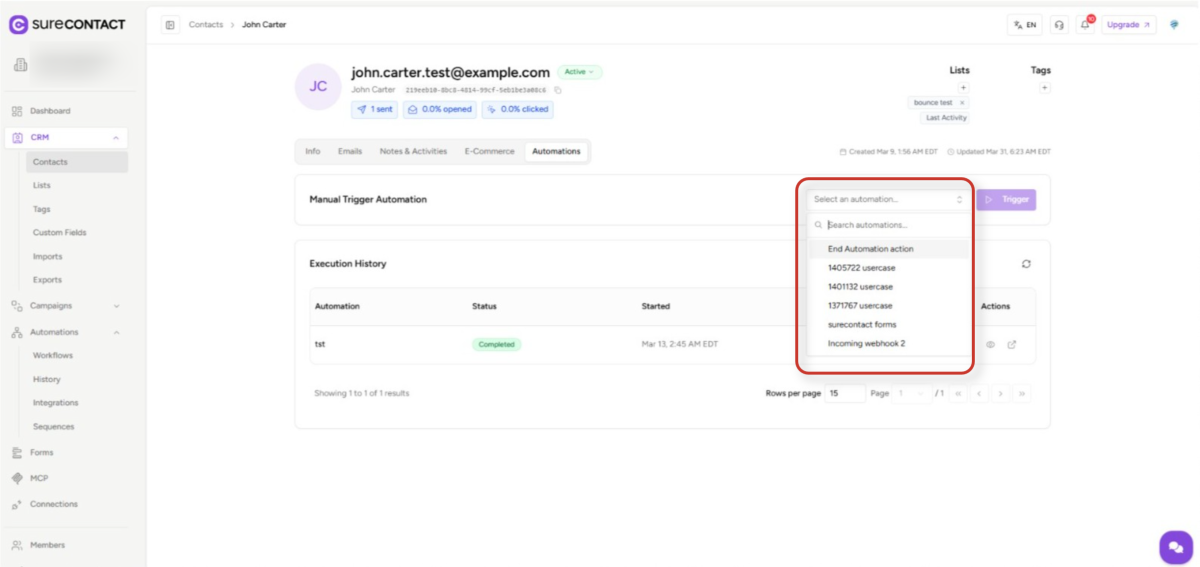Choose the 1371767 usercase option
Viewport: 1200px width, 567px height.
pos(889,306)
